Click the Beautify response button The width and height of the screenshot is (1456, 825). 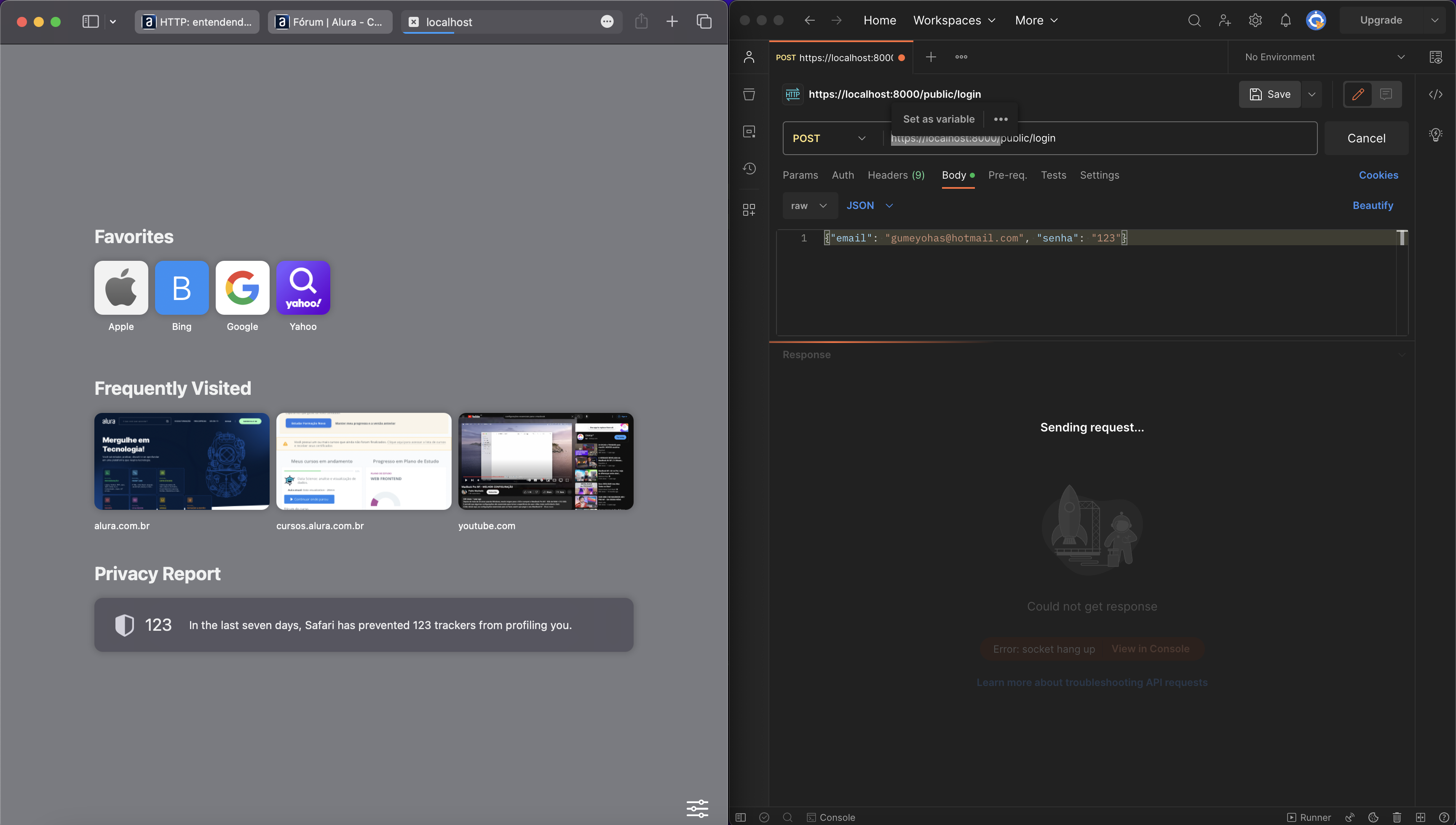coord(1373,205)
